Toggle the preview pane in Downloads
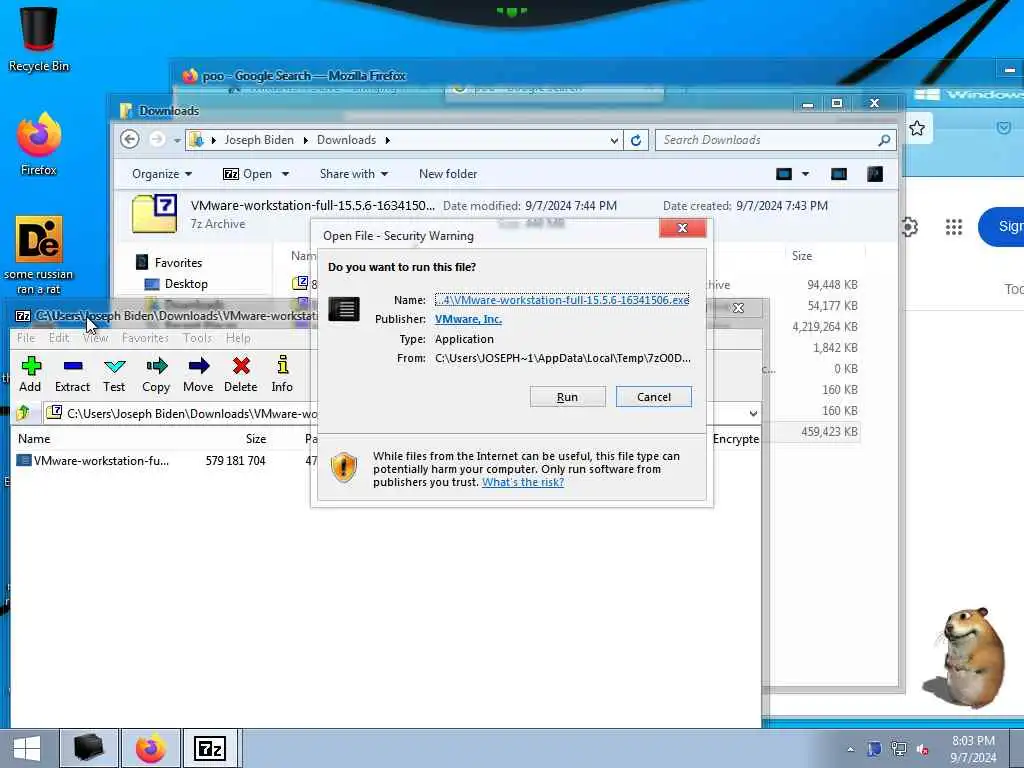1024x768 pixels. tap(839, 174)
